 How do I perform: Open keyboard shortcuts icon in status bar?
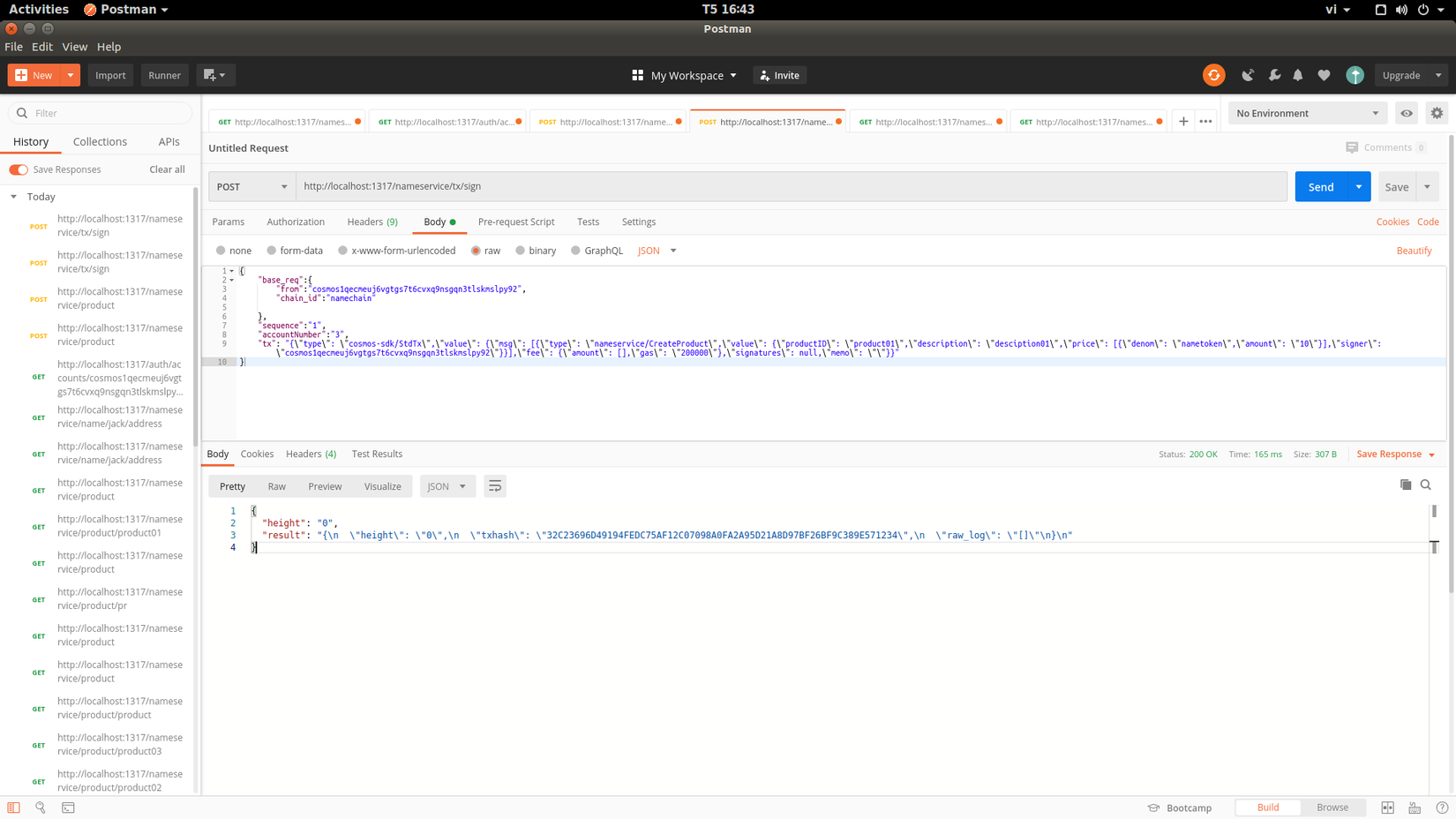[1415, 808]
